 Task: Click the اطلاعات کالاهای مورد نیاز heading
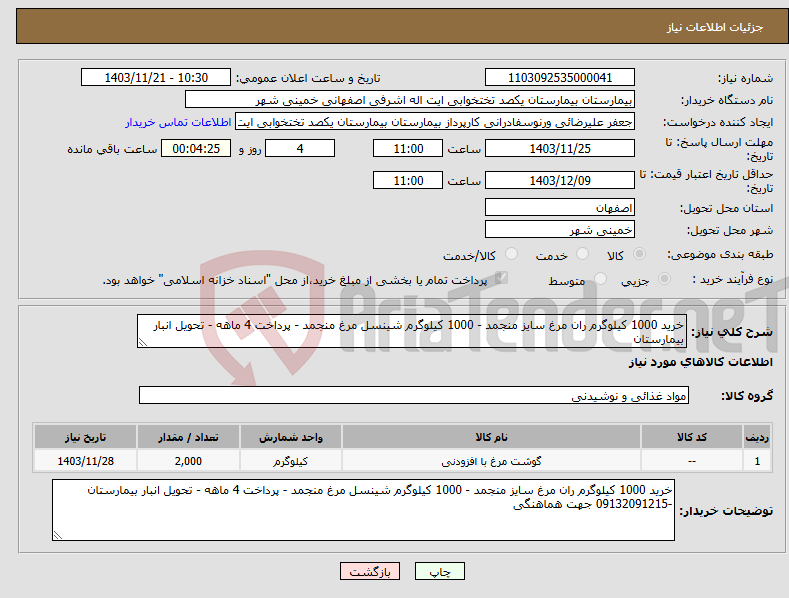tap(700, 362)
